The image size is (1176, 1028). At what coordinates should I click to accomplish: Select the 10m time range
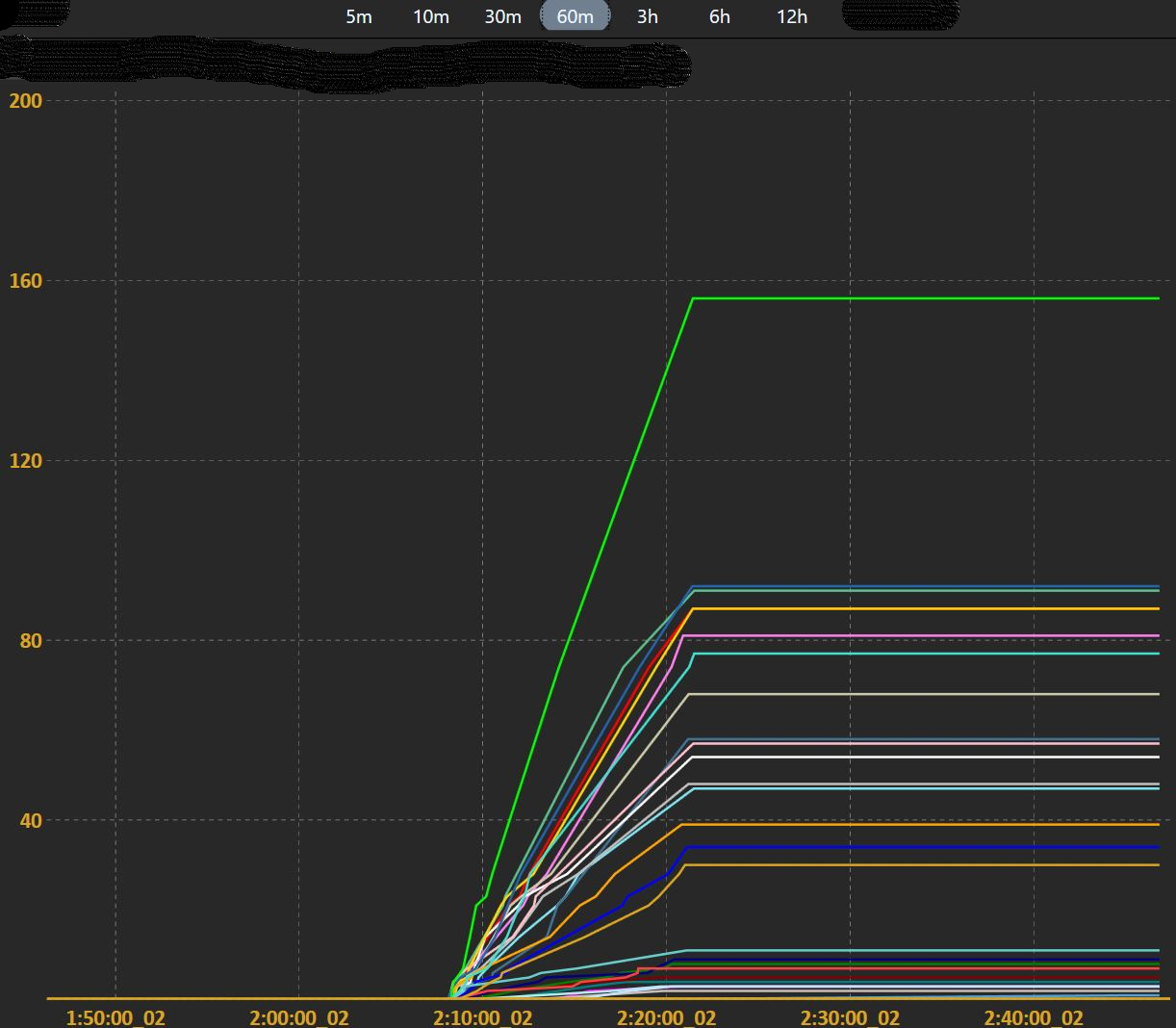coord(430,16)
